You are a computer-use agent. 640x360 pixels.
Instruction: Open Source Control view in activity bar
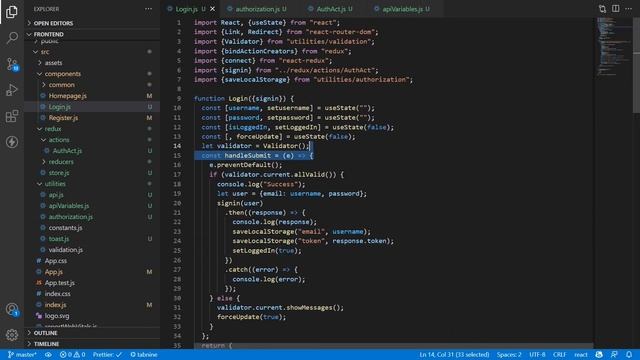click(x=11, y=64)
